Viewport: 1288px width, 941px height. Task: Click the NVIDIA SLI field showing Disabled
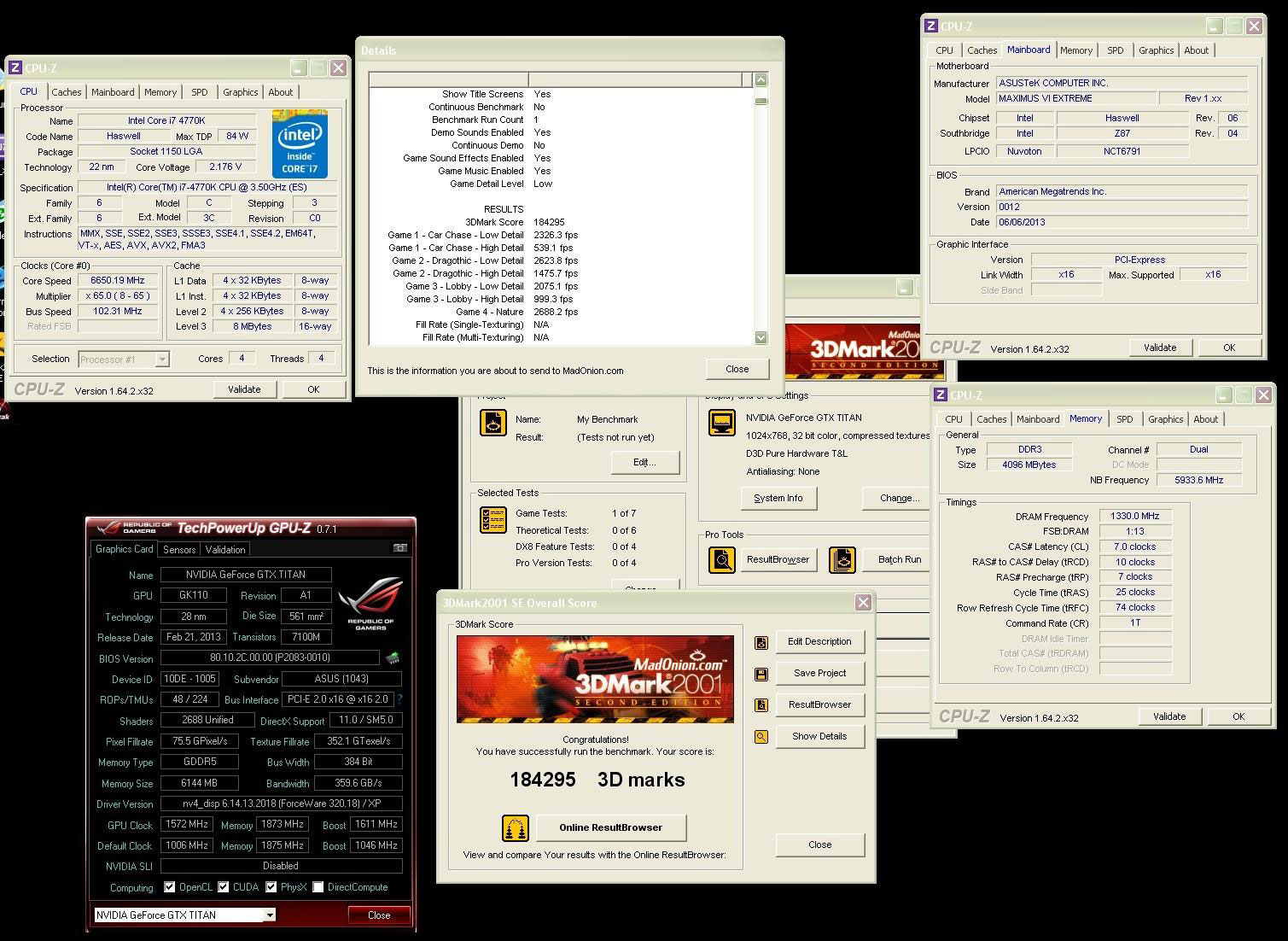[x=281, y=866]
